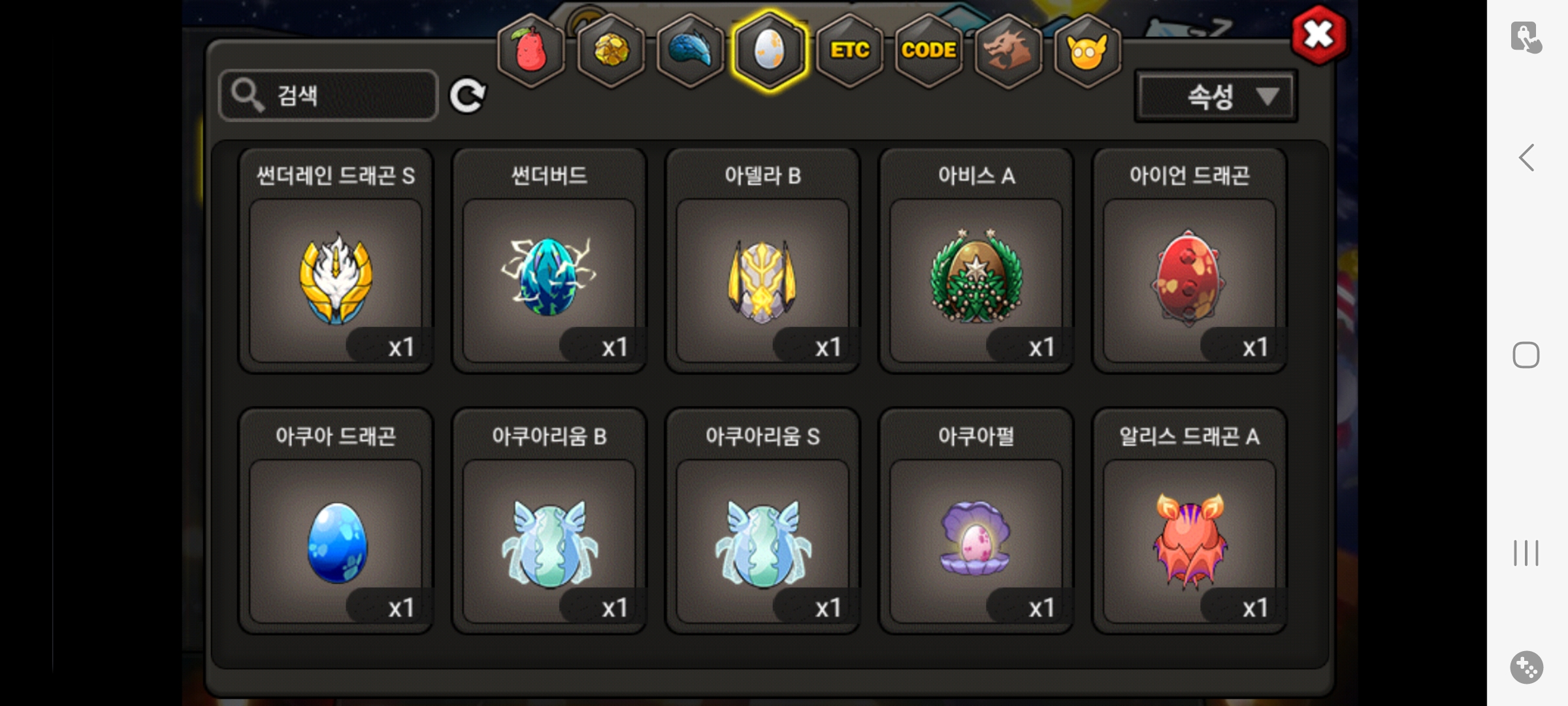1568x706 pixels.
Task: Expand the 속성 sort dropdown
Action: 1216,96
